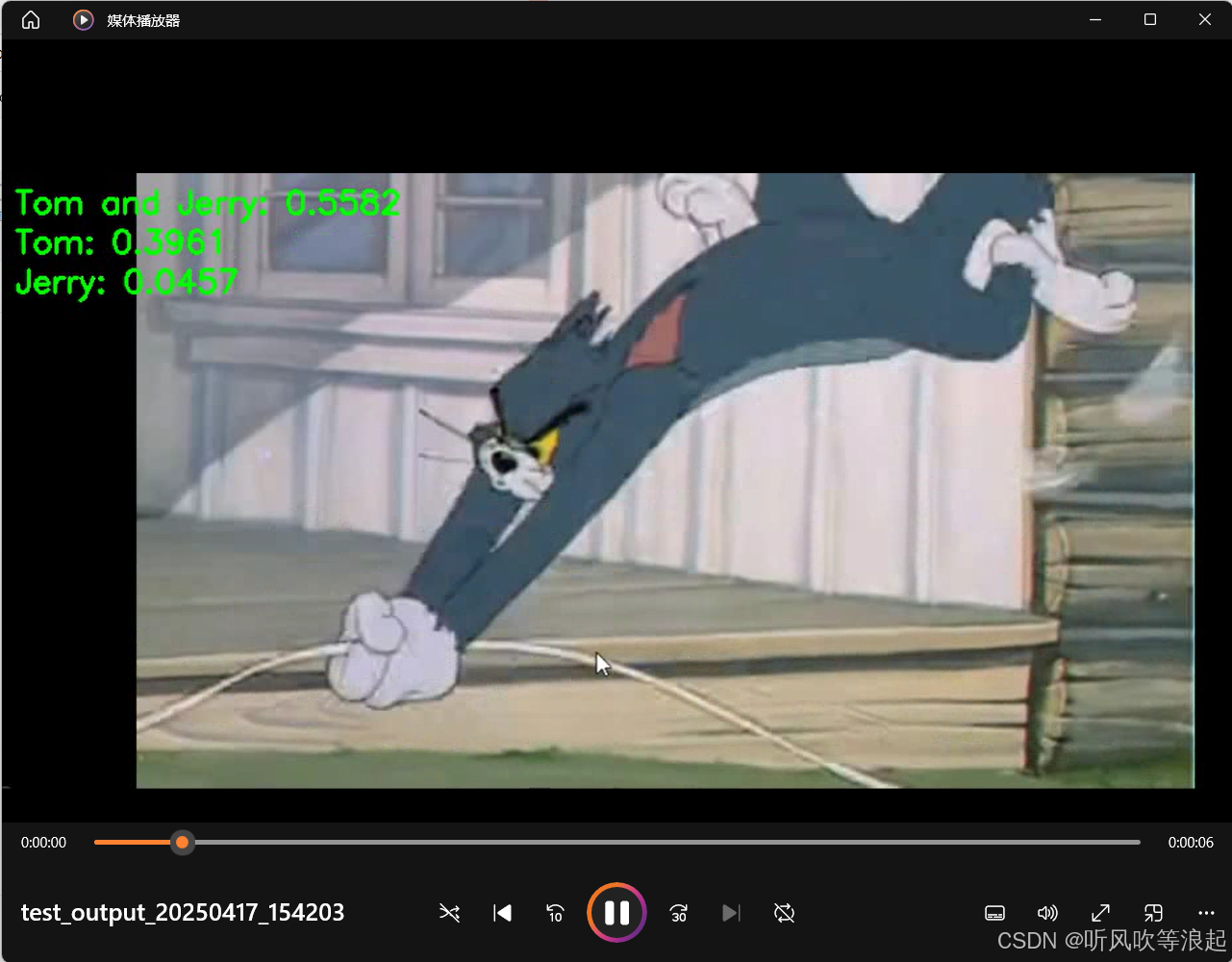Viewport: 1232px width, 962px height.
Task: Seek to the middle of the timeline
Action: pyautogui.click(x=617, y=843)
